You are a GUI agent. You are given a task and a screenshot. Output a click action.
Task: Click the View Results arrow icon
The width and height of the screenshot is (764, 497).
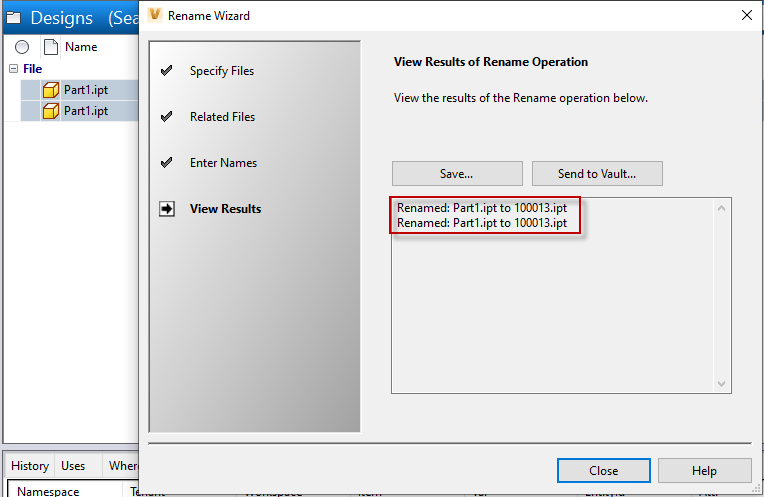pos(167,209)
